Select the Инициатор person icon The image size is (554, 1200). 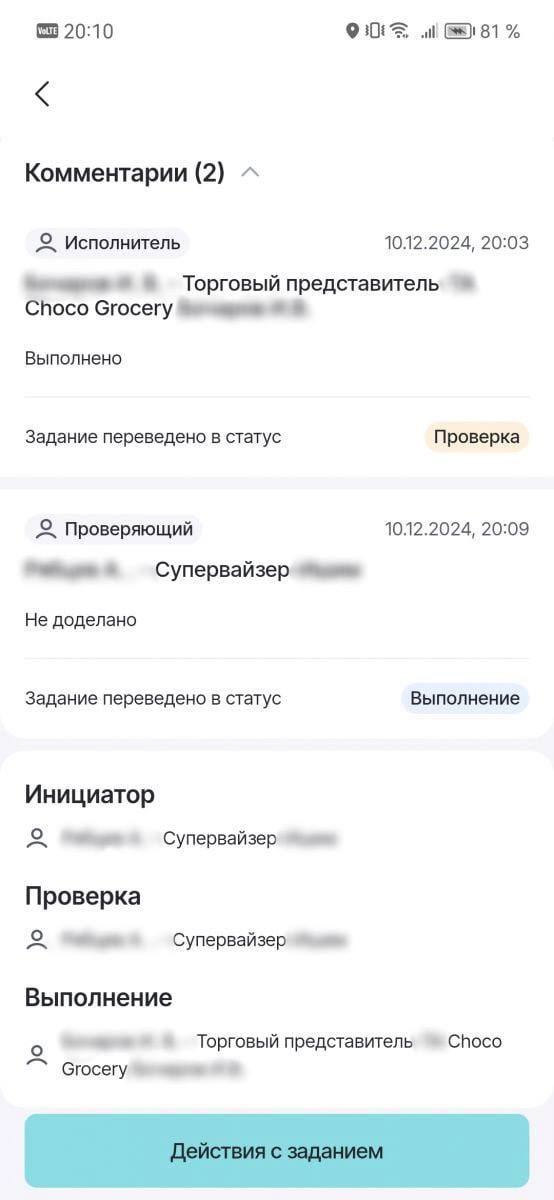point(37,838)
